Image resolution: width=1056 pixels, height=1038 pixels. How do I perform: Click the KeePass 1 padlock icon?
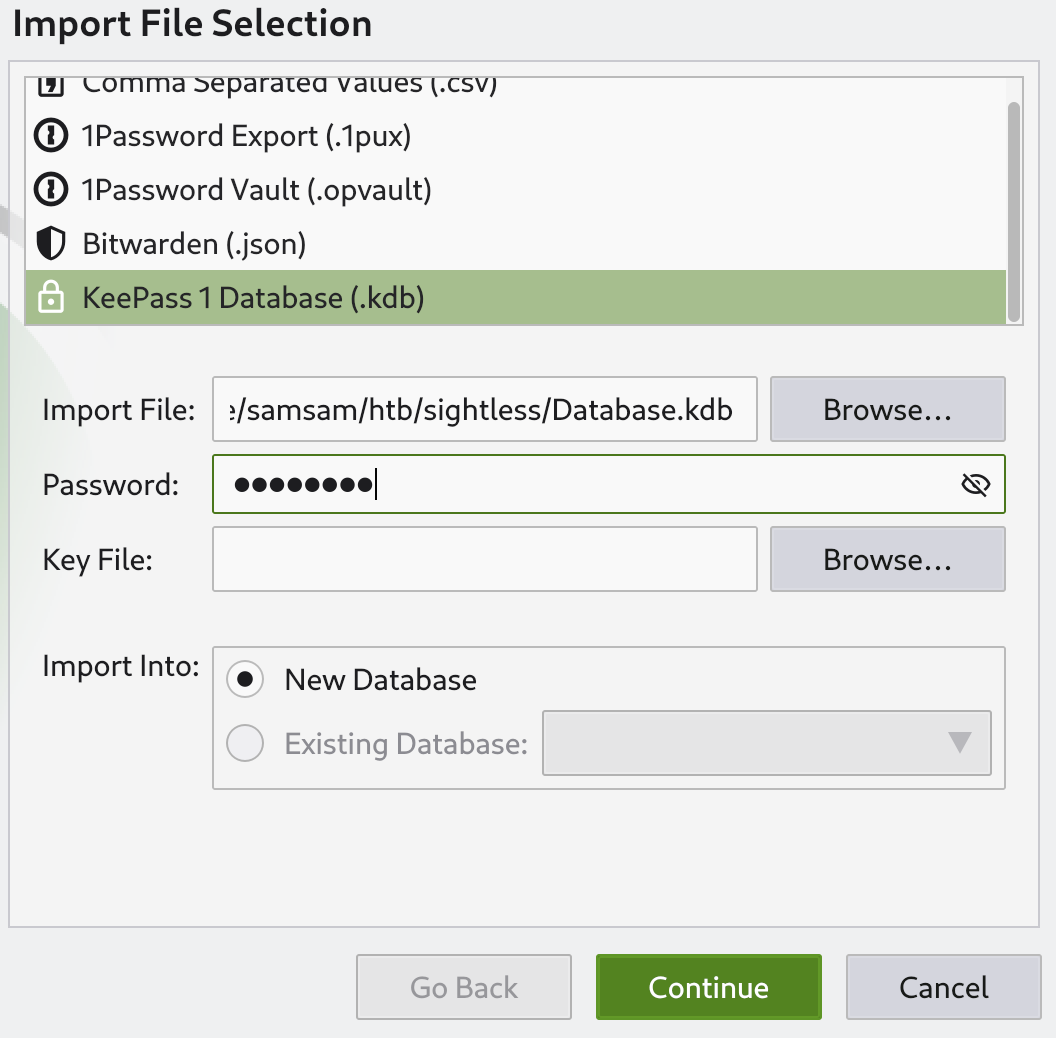pyautogui.click(x=51, y=297)
